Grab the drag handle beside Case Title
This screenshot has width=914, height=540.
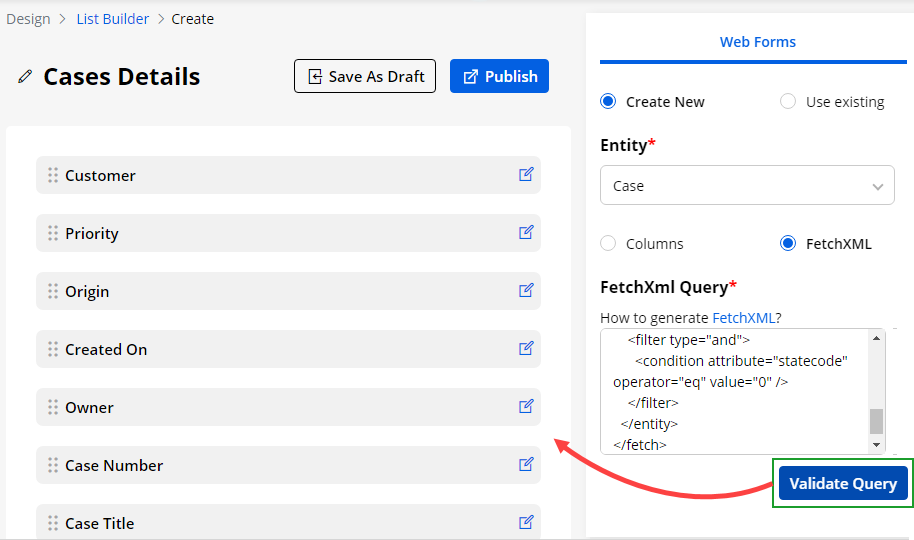pyautogui.click(x=53, y=523)
